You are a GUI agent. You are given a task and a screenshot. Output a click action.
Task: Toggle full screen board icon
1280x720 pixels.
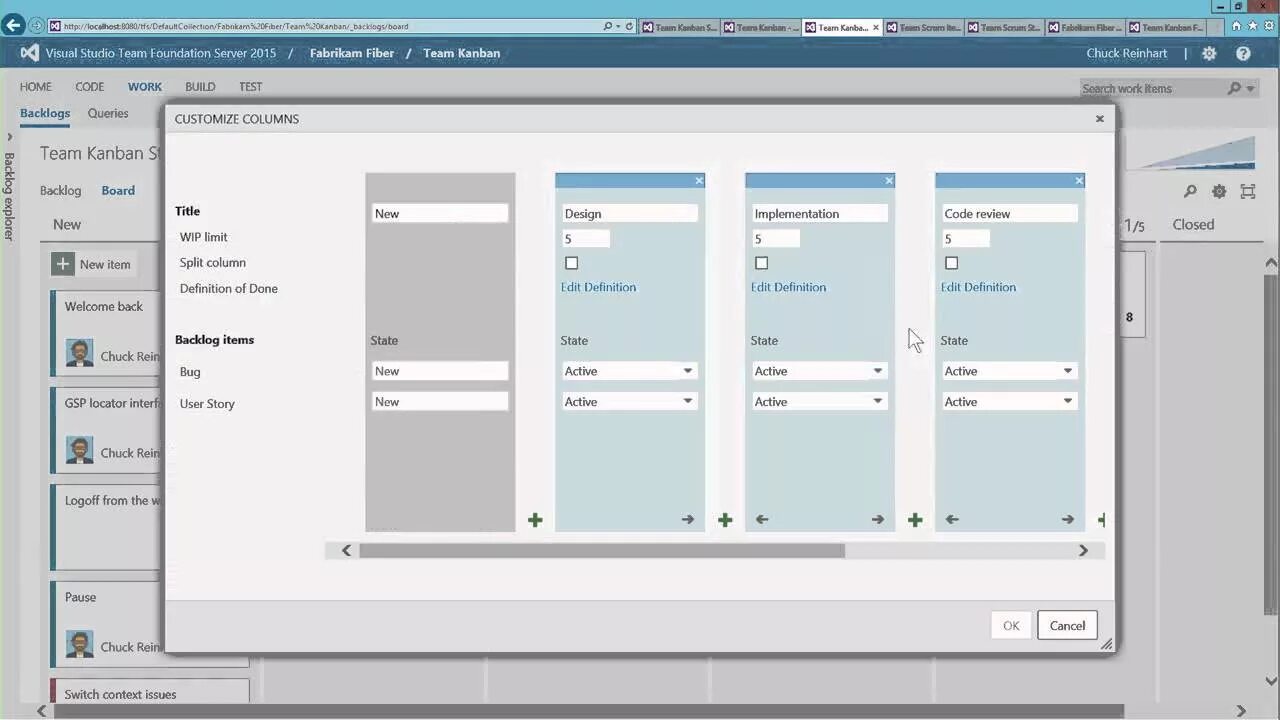click(1247, 191)
